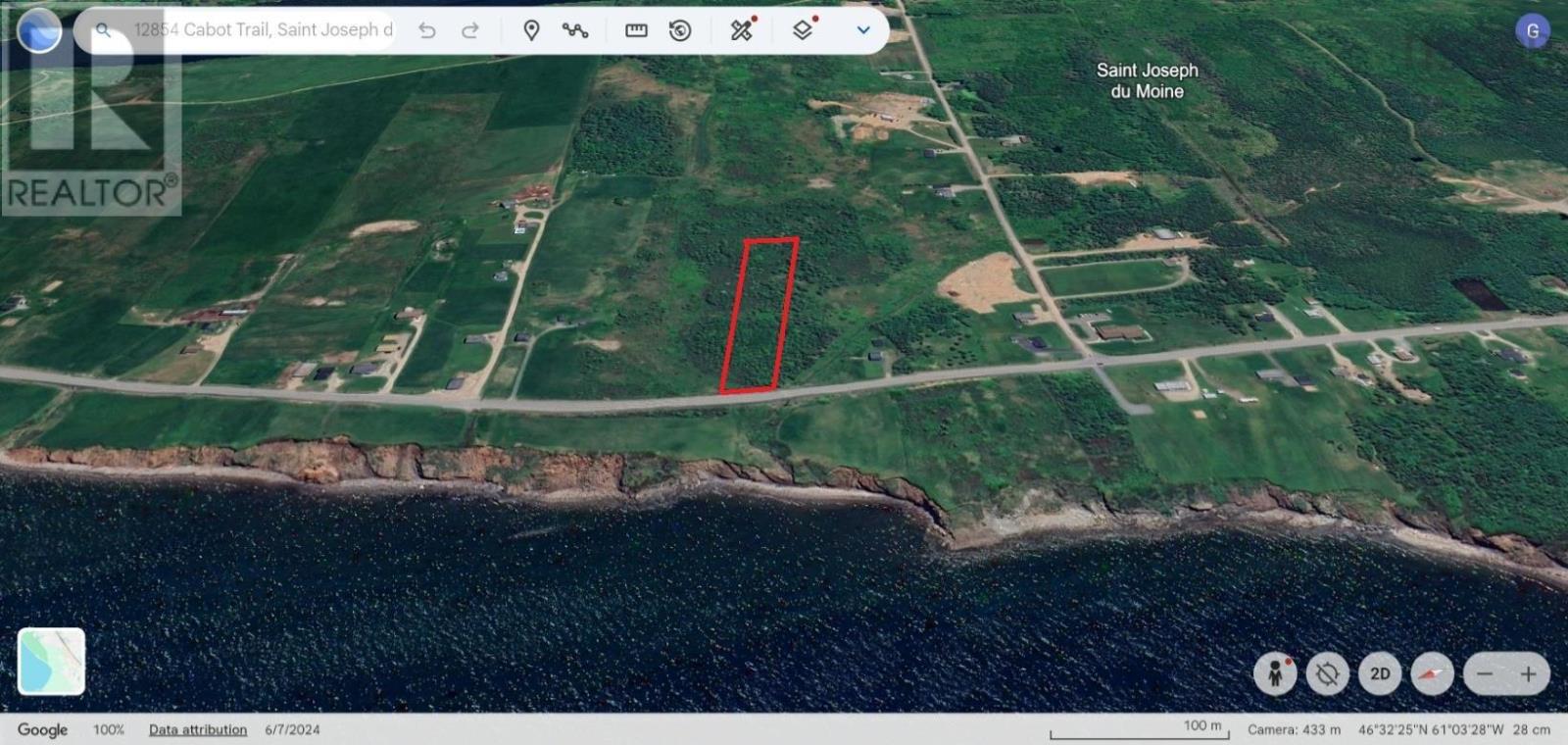
Task: Redo the last action
Action: pos(470,30)
